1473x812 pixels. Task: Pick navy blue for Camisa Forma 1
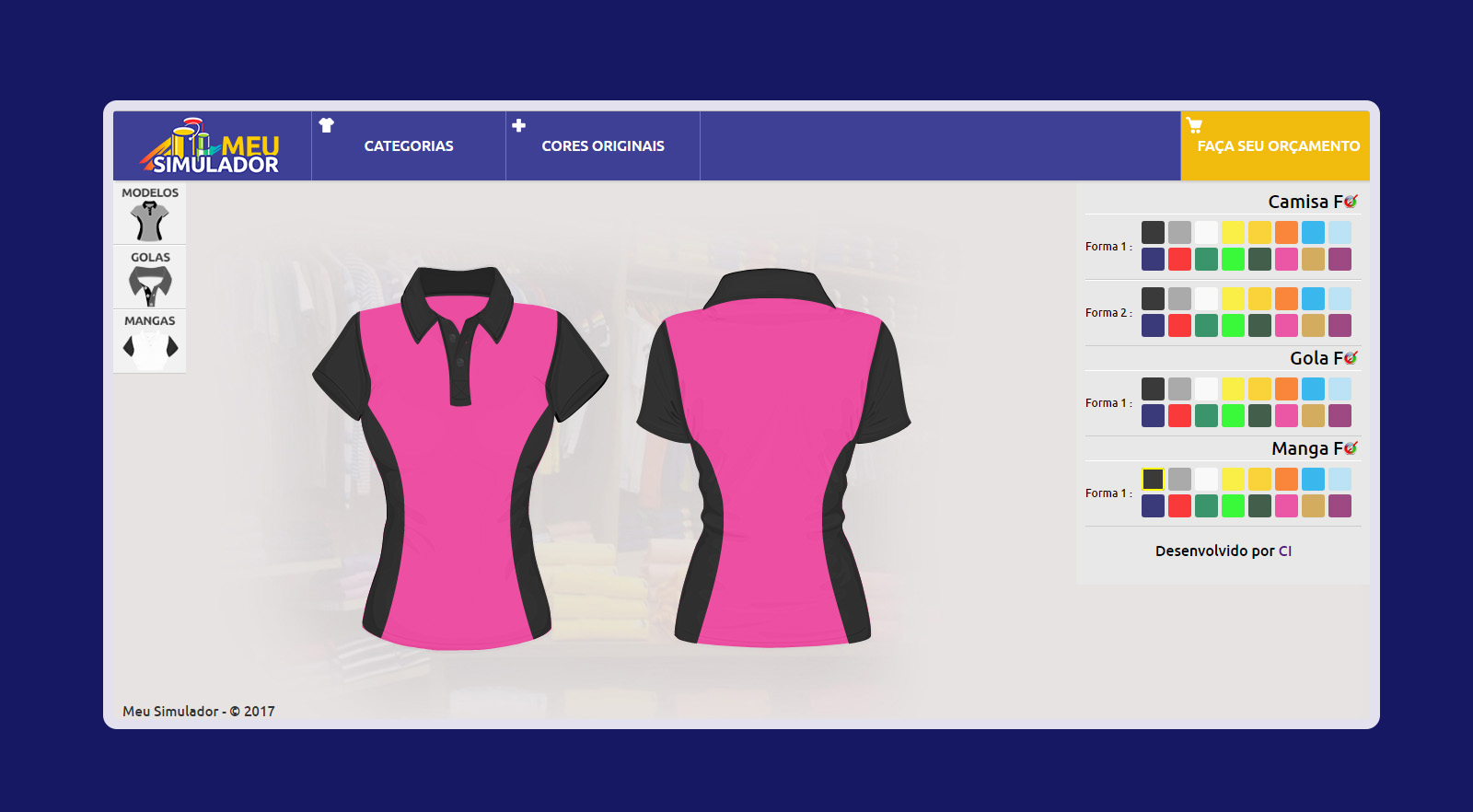[1153, 259]
